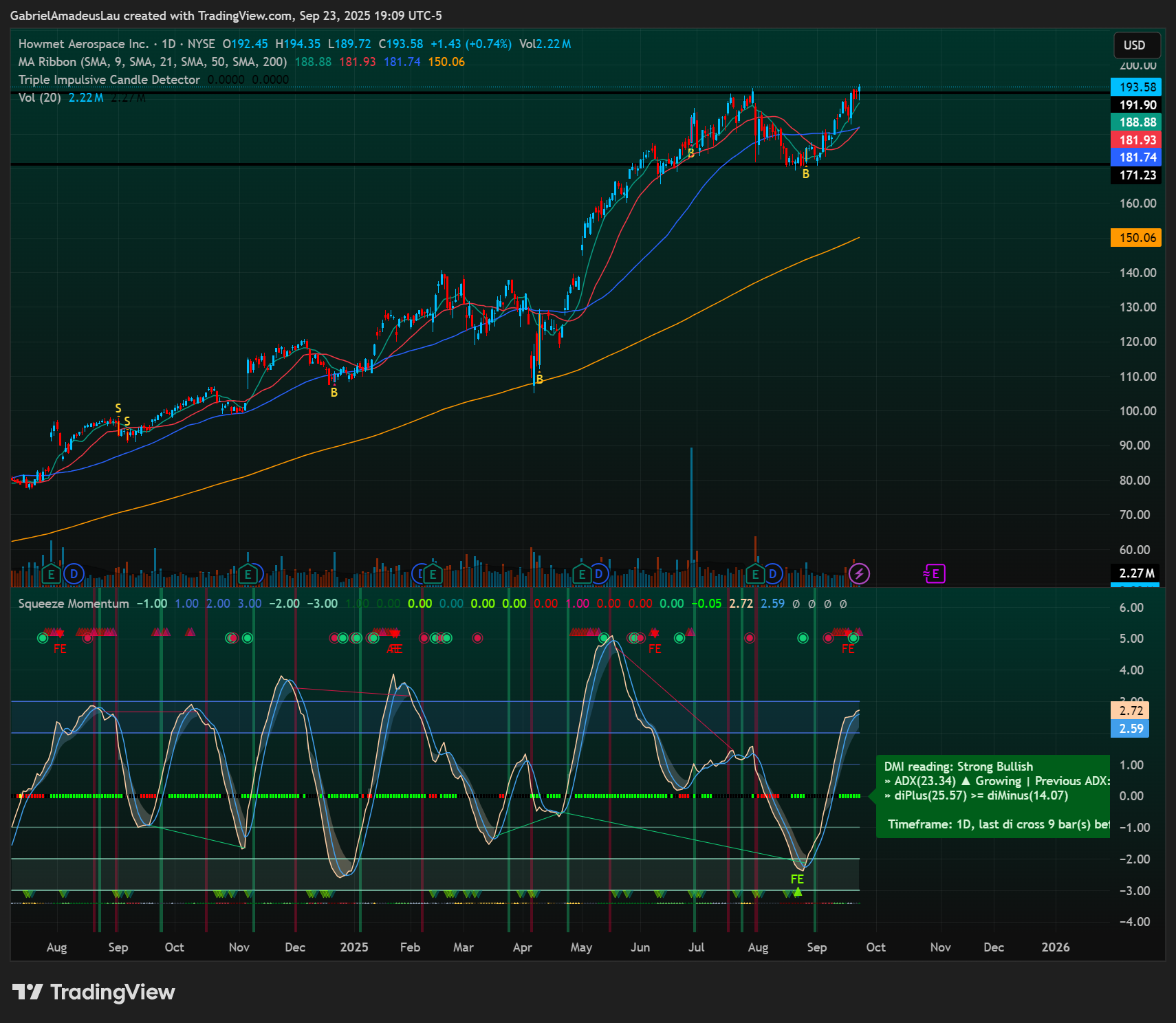Select the Squeeze Momentum indicator legend
This screenshot has height=1023, width=1176.
(74, 604)
